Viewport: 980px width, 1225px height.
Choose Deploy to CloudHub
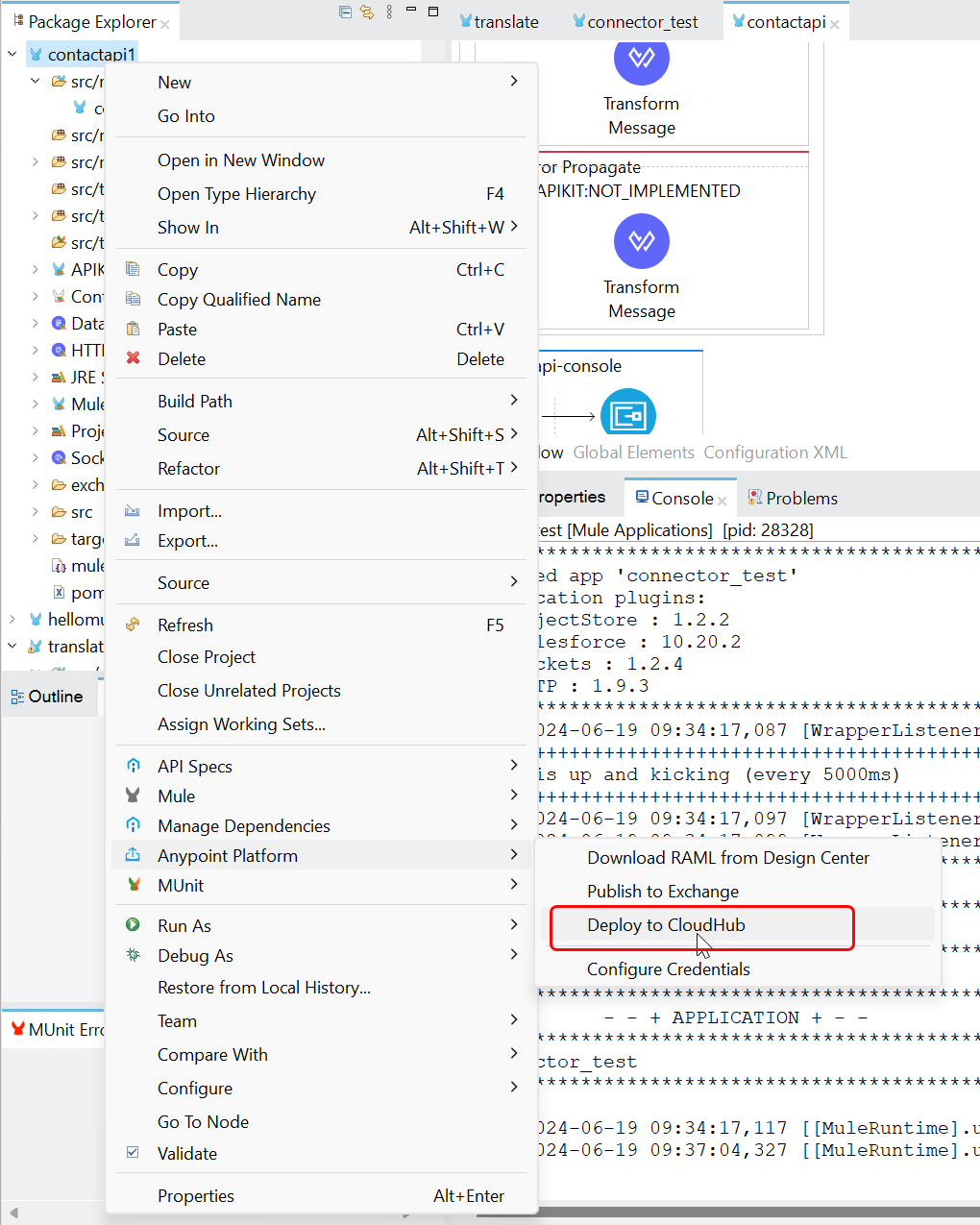point(666,925)
